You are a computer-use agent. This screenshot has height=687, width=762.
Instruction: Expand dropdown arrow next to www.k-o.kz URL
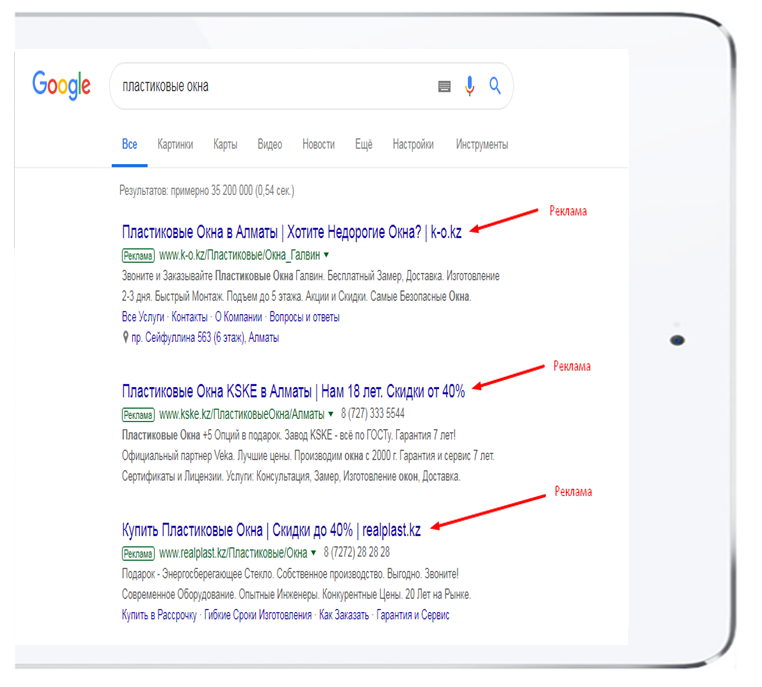click(x=326, y=255)
